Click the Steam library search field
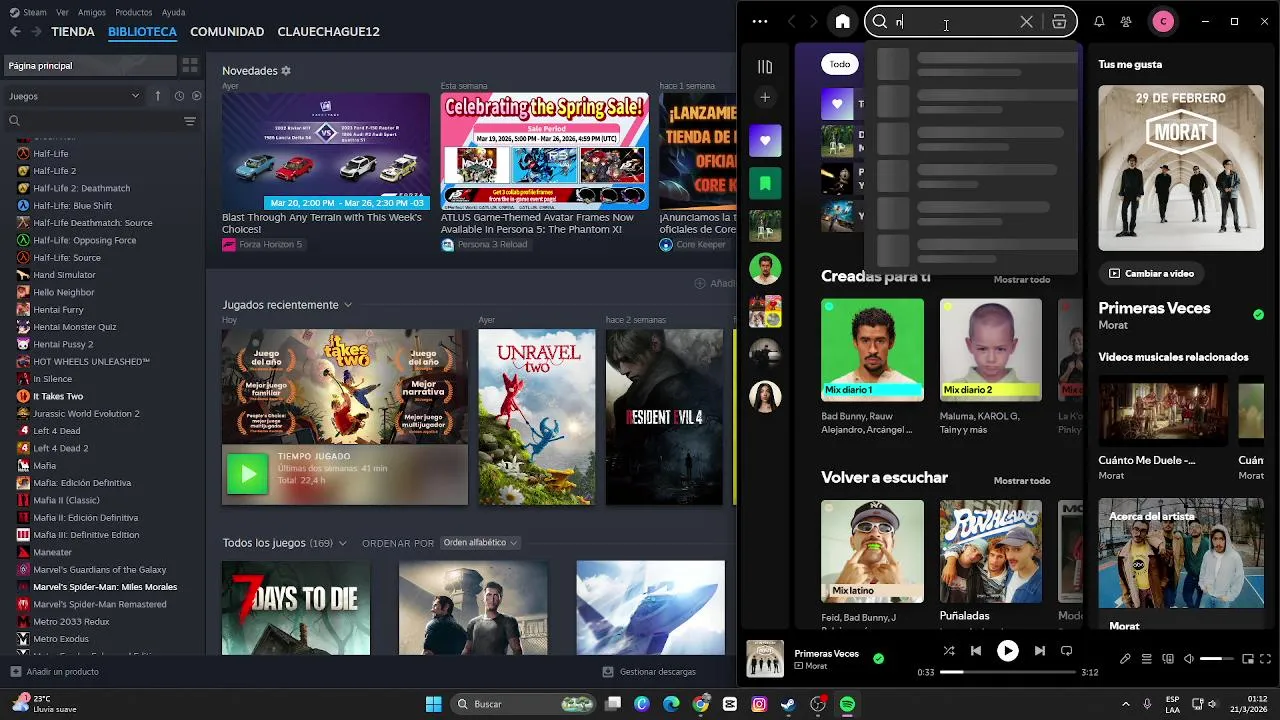Image resolution: width=1280 pixels, height=720 pixels. tap(92, 121)
